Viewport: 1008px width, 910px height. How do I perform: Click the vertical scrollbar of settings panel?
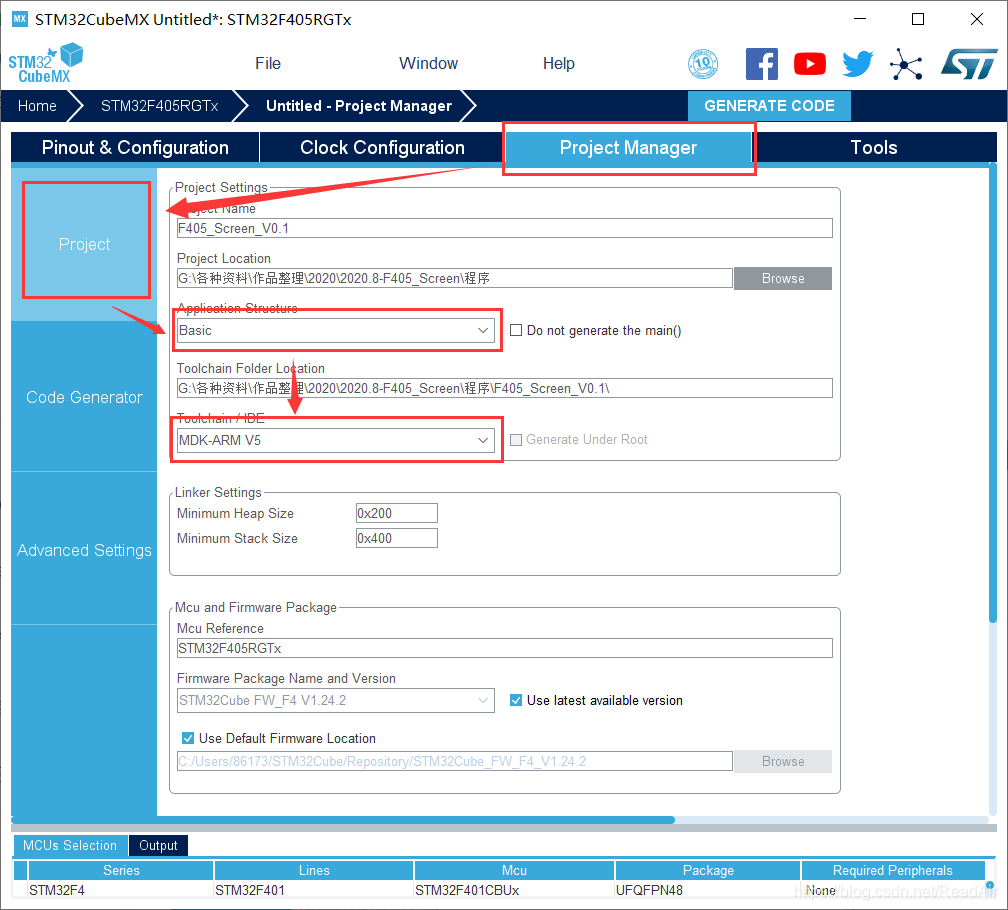(x=993, y=393)
